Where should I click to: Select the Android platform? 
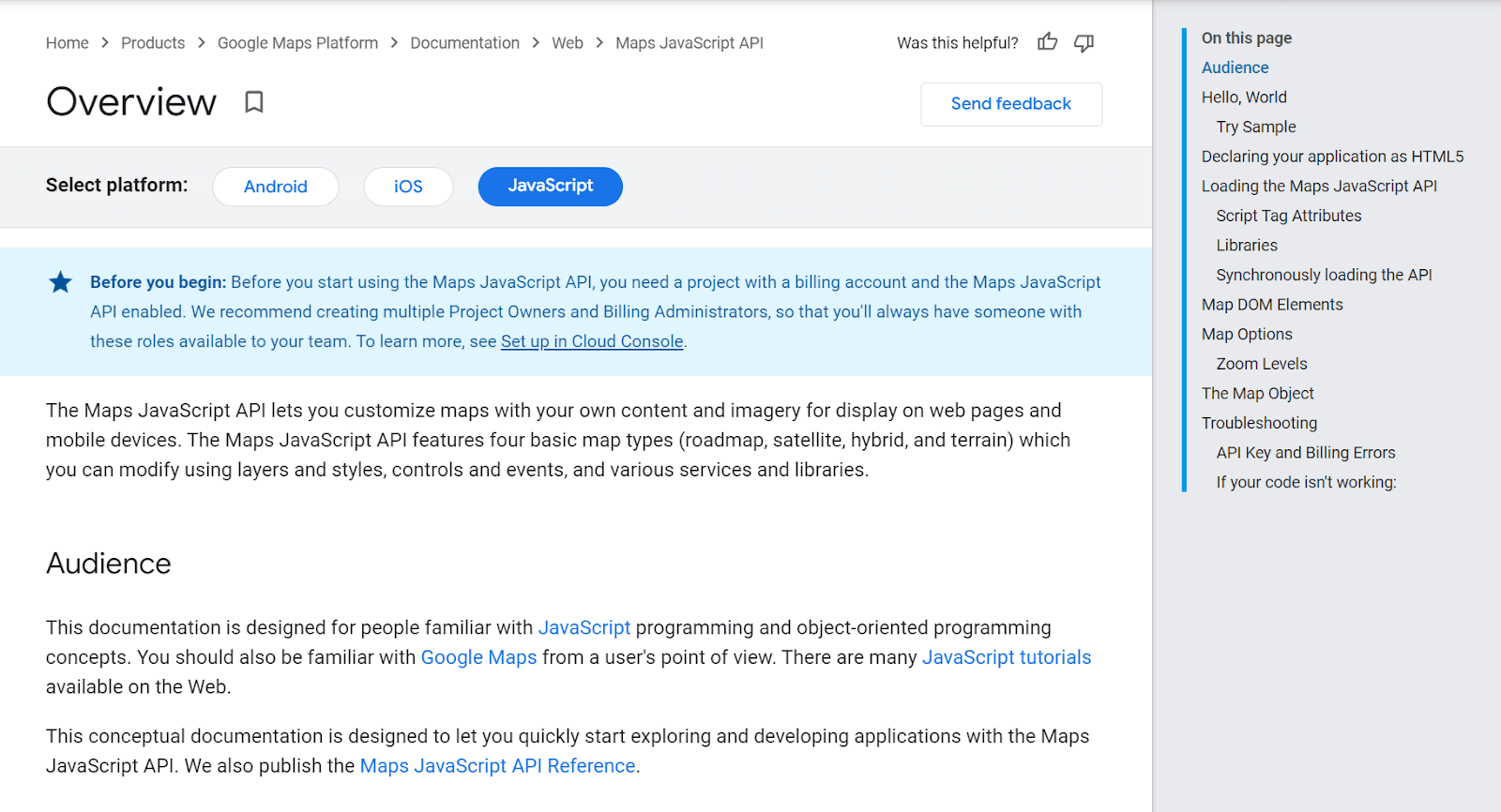tap(276, 187)
